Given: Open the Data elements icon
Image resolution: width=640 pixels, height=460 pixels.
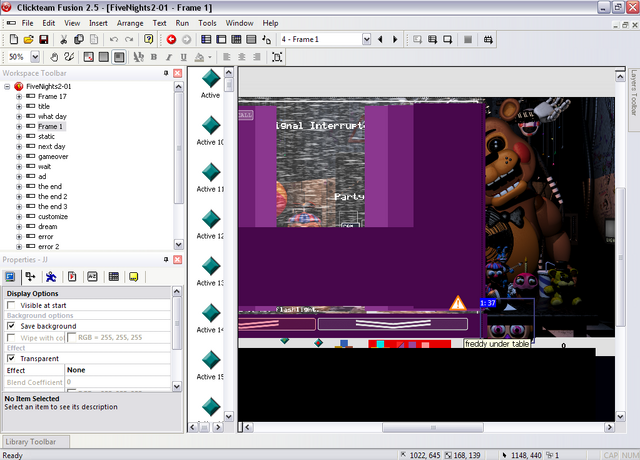Looking at the screenshot, I should (x=267, y=39).
